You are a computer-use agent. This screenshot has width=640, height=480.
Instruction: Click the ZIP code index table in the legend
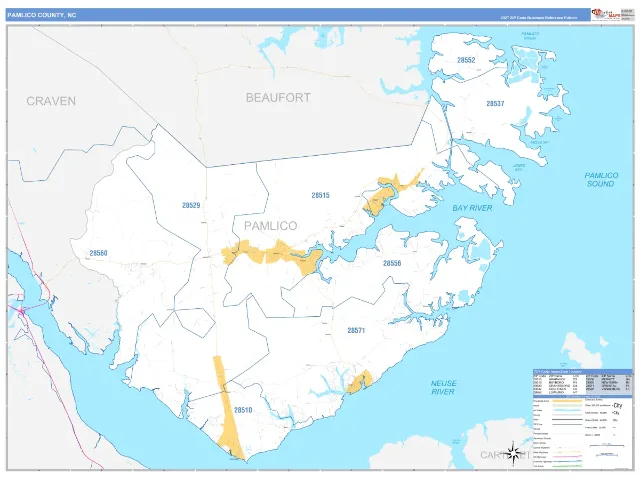click(x=582, y=382)
